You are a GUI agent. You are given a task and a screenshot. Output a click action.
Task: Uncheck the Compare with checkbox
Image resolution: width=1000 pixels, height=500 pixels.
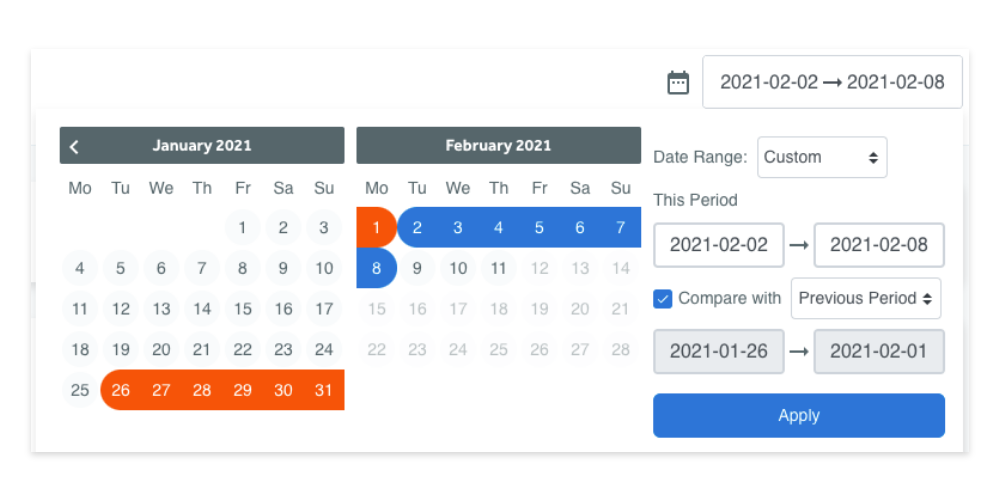[x=663, y=298]
